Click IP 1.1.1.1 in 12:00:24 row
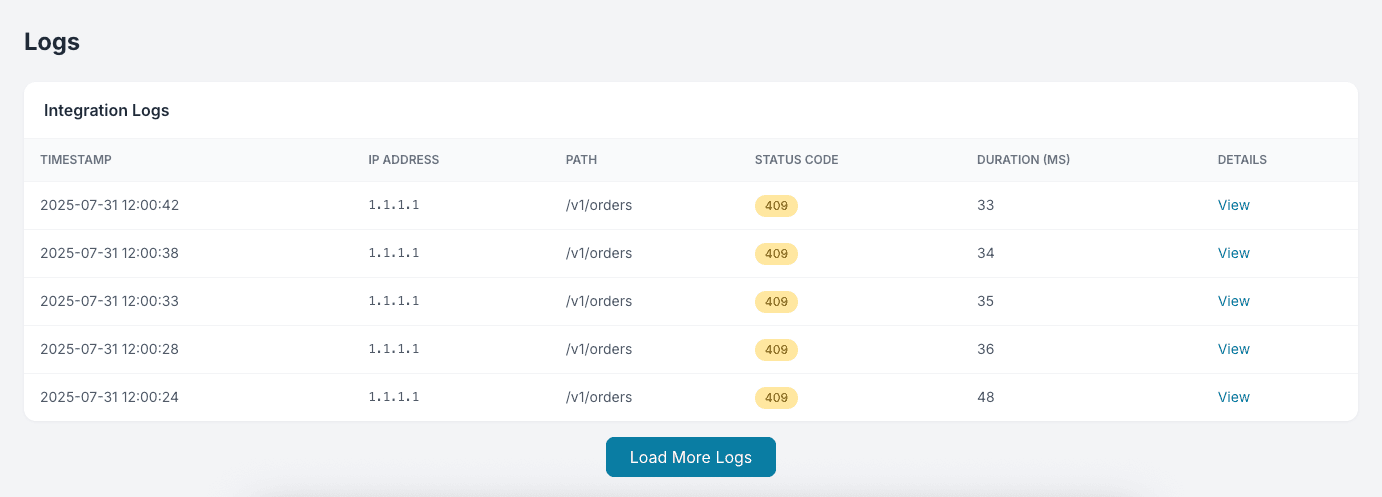This screenshot has width=1382, height=497. coord(394,397)
